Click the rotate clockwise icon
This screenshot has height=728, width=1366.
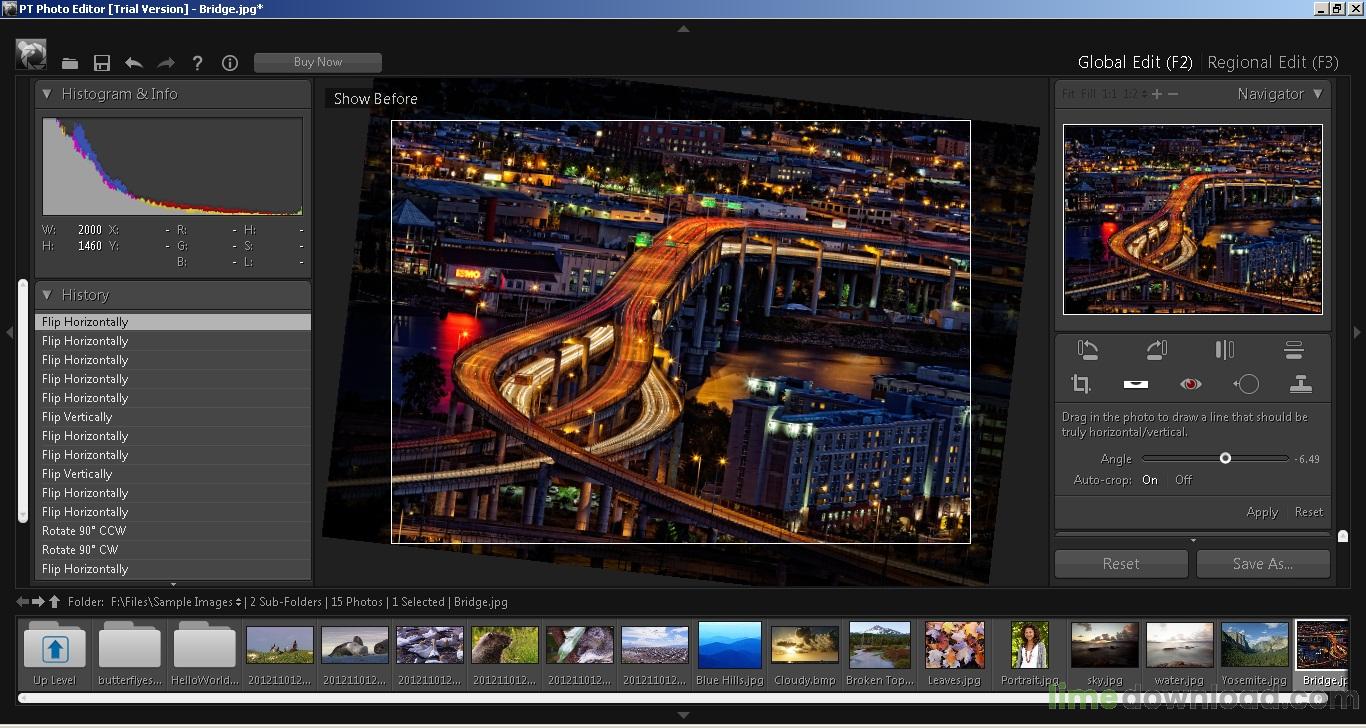(1157, 350)
